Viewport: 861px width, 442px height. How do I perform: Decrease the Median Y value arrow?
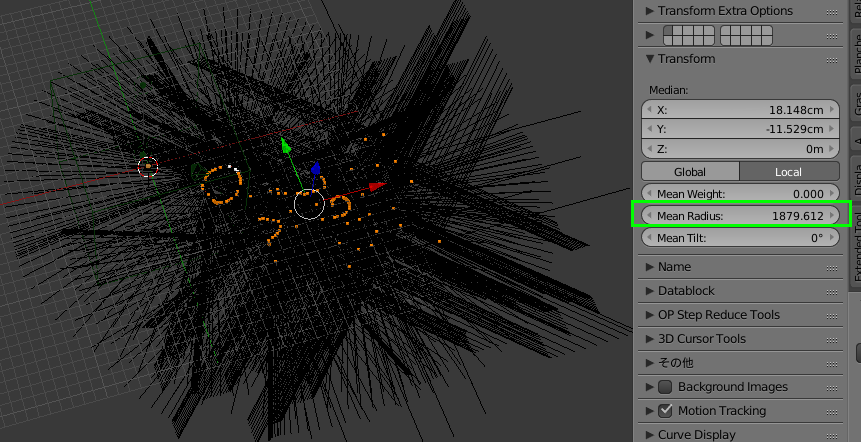click(650, 129)
